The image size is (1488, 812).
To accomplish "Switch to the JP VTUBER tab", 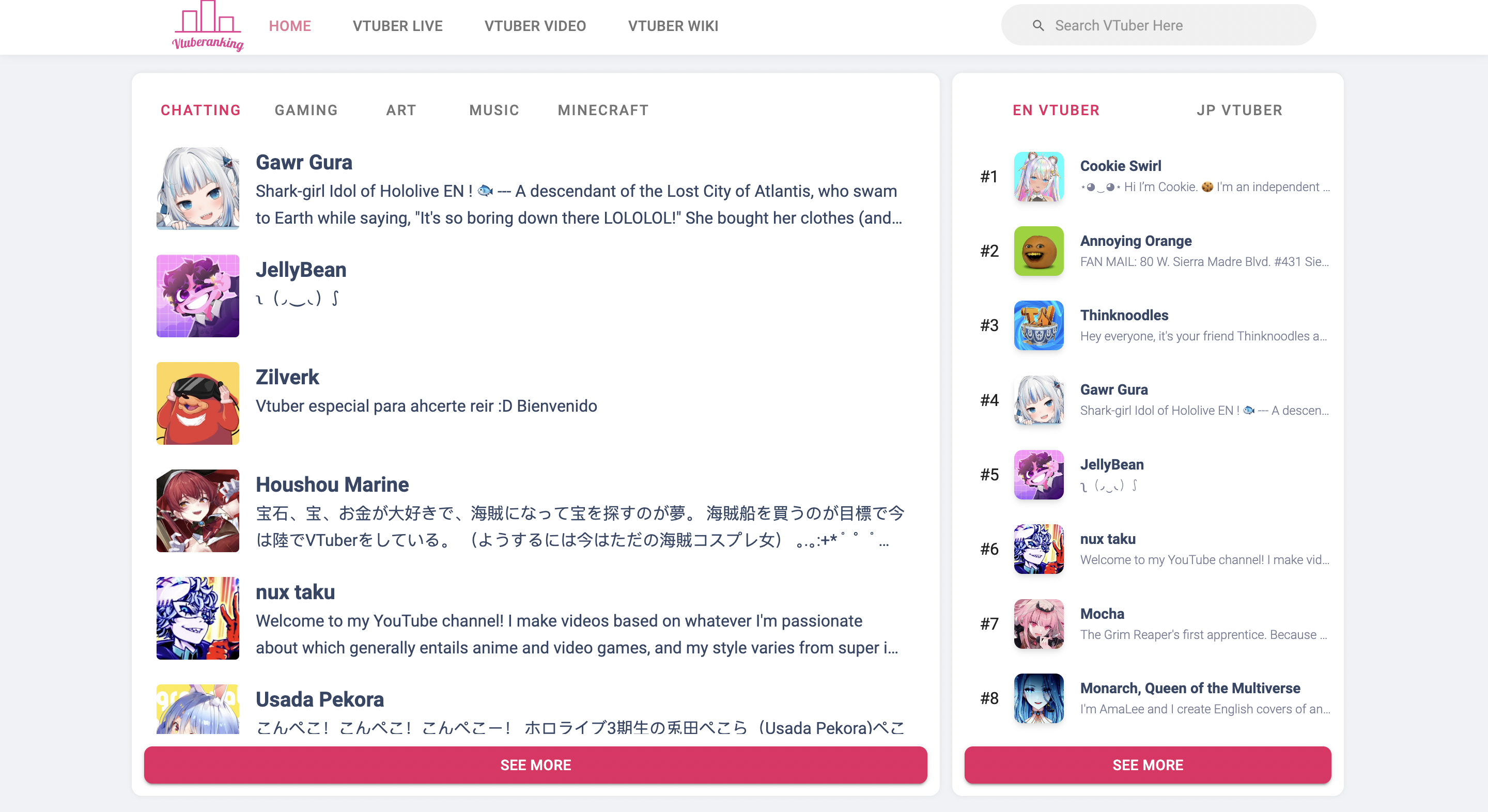I will click(x=1239, y=111).
